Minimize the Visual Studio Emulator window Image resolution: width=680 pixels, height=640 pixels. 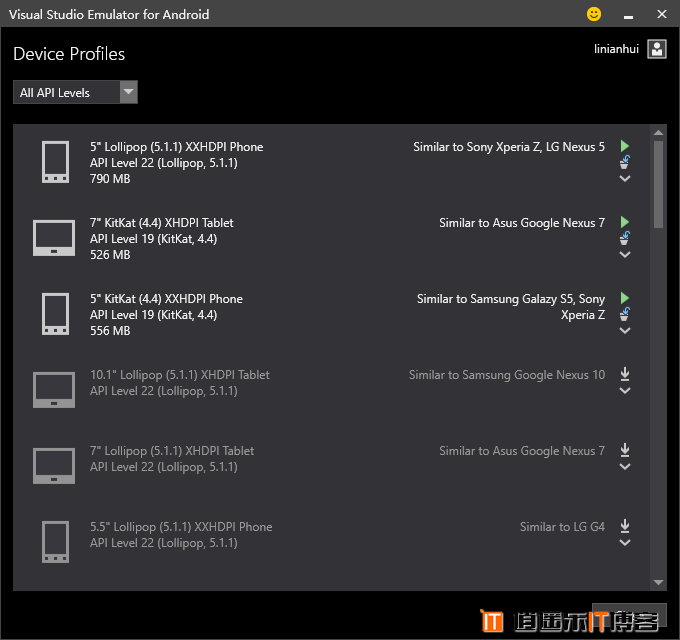pyautogui.click(x=628, y=15)
